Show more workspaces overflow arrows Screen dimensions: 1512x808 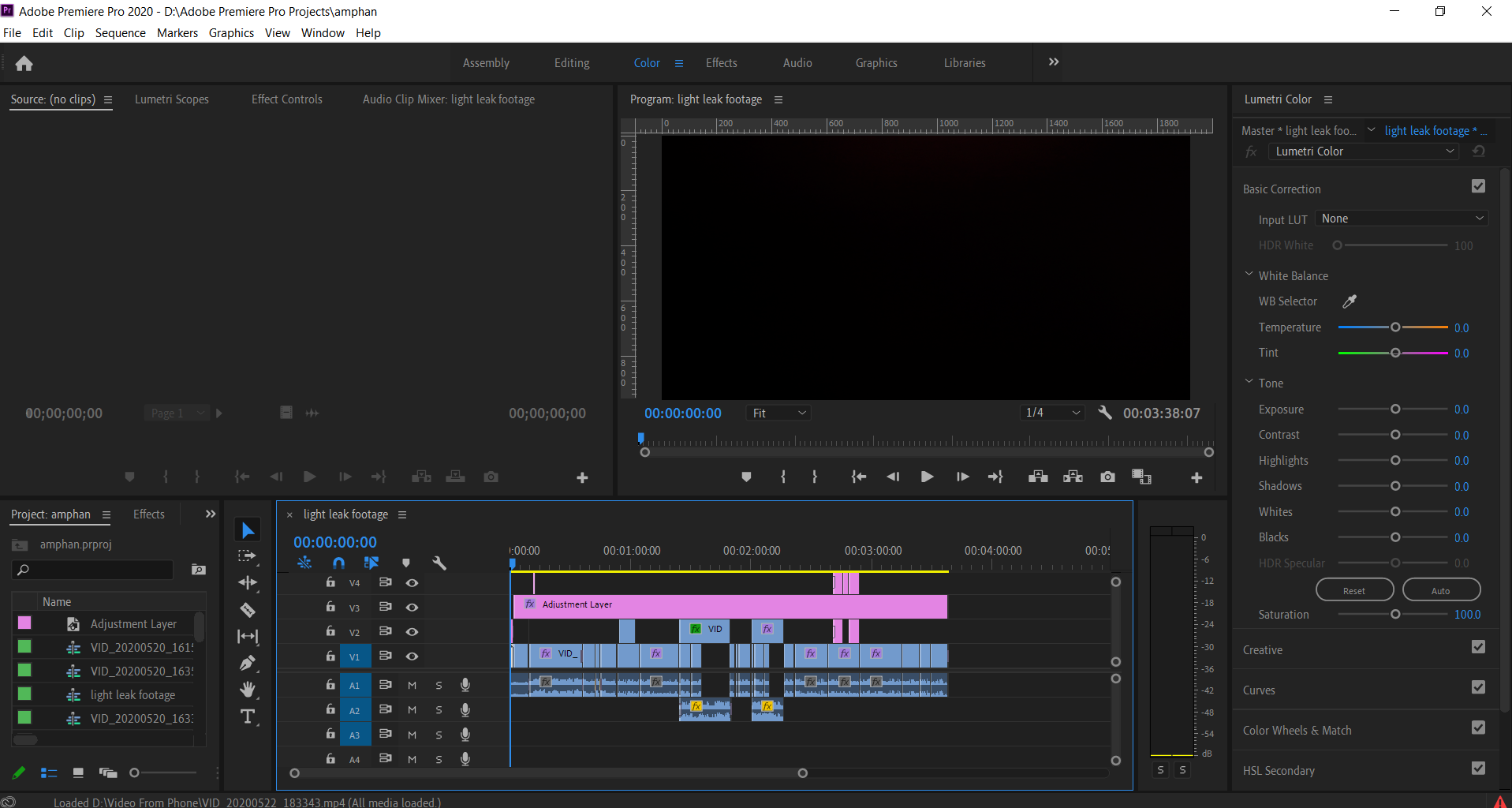pos(1053,62)
